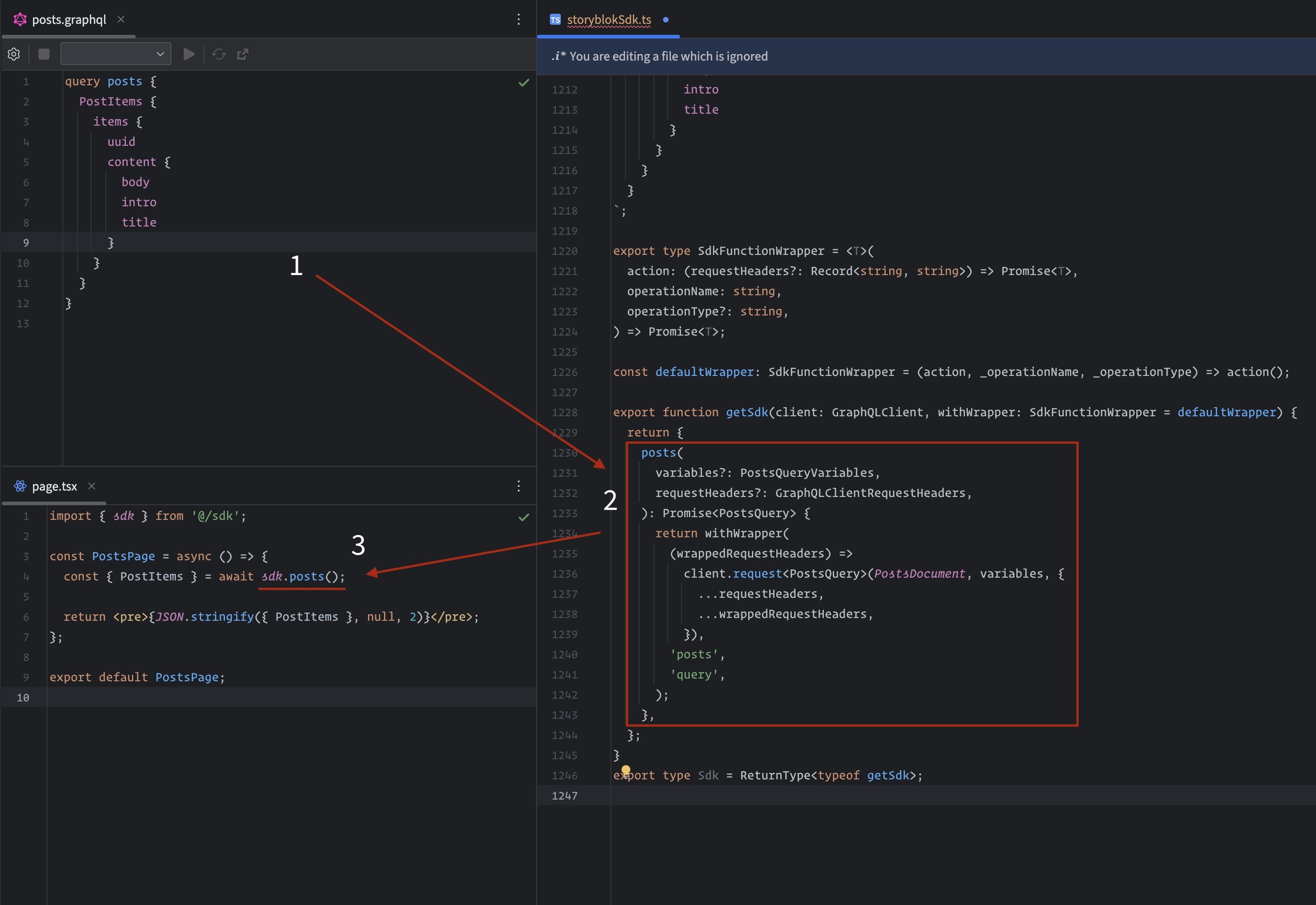This screenshot has height=905, width=1316.
Task: Click the .i* ignore icon in banner
Action: (558, 56)
